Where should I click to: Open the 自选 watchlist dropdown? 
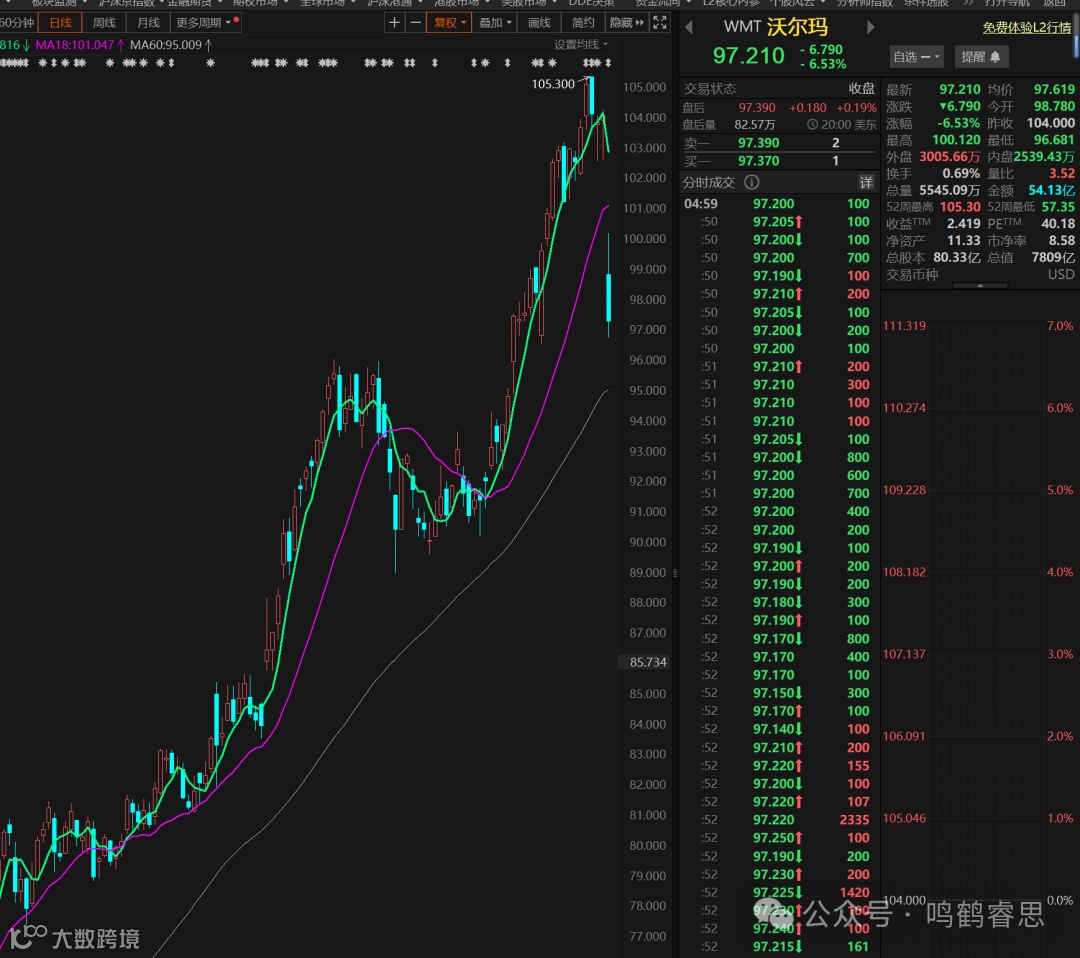point(915,56)
